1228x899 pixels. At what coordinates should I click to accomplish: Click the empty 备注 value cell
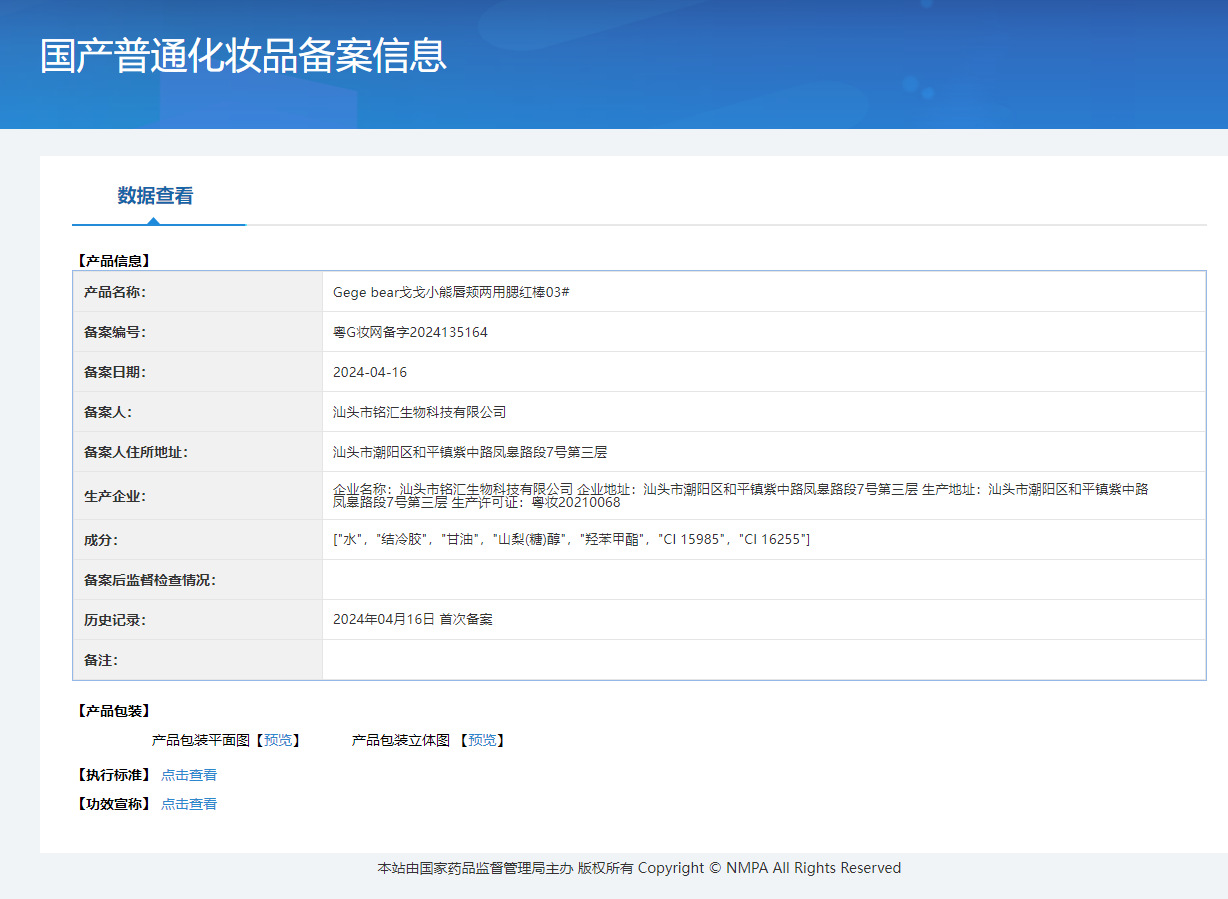(763, 660)
